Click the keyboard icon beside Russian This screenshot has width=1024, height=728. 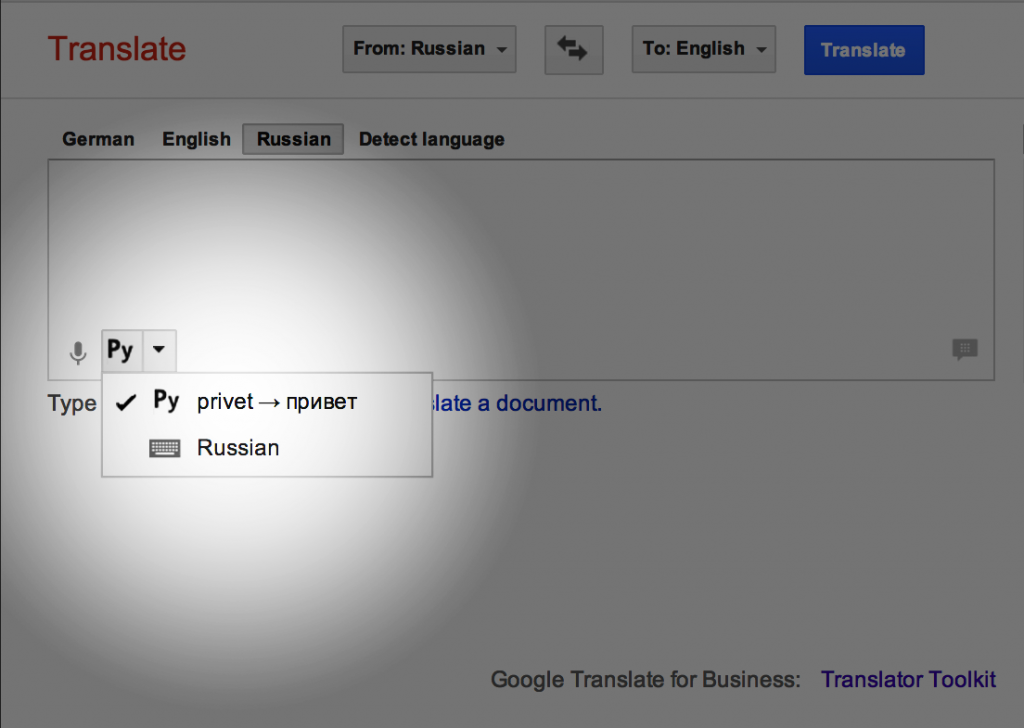click(165, 448)
